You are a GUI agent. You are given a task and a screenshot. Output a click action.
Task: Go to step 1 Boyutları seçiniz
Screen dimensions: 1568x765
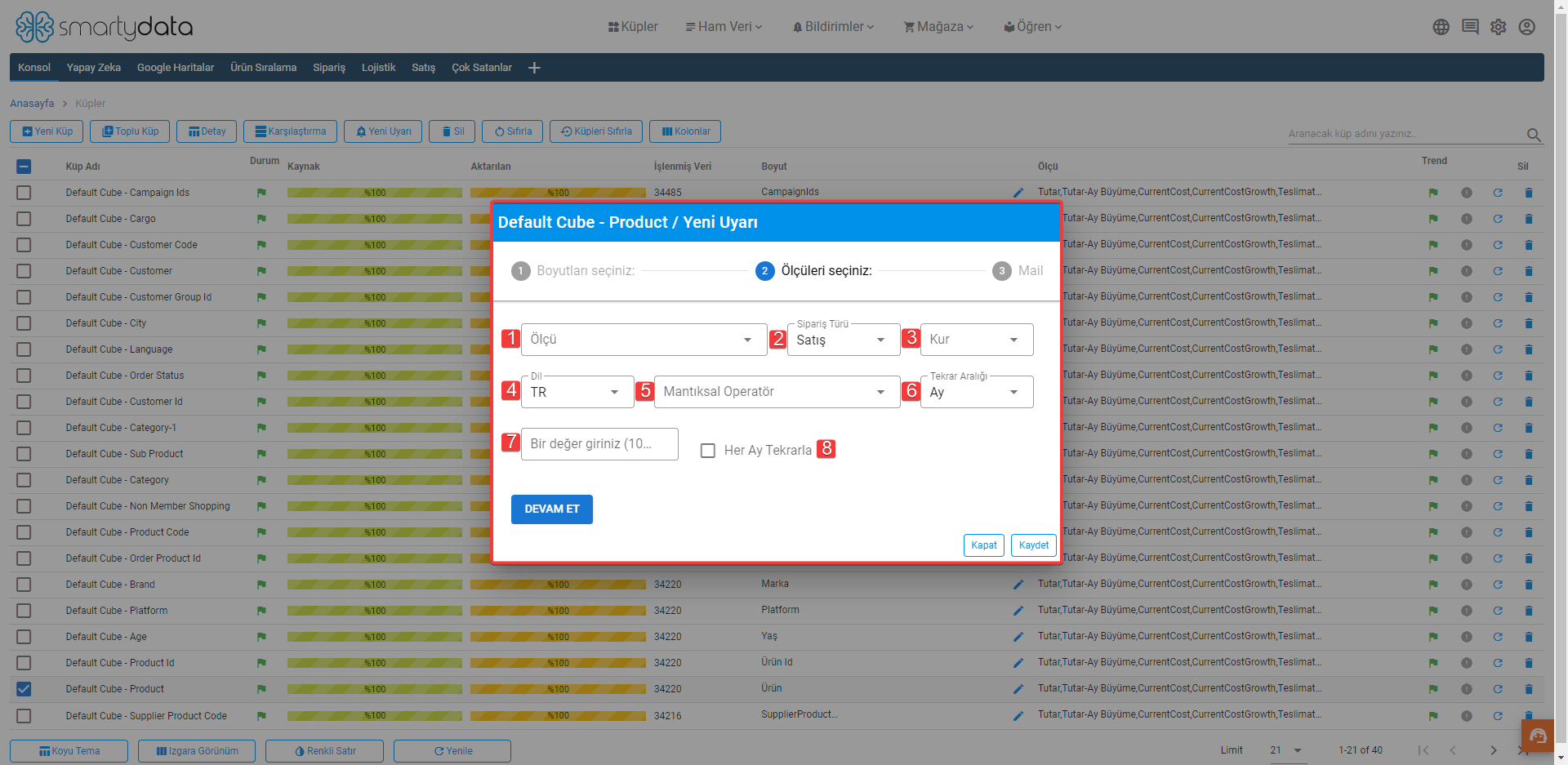click(x=573, y=271)
